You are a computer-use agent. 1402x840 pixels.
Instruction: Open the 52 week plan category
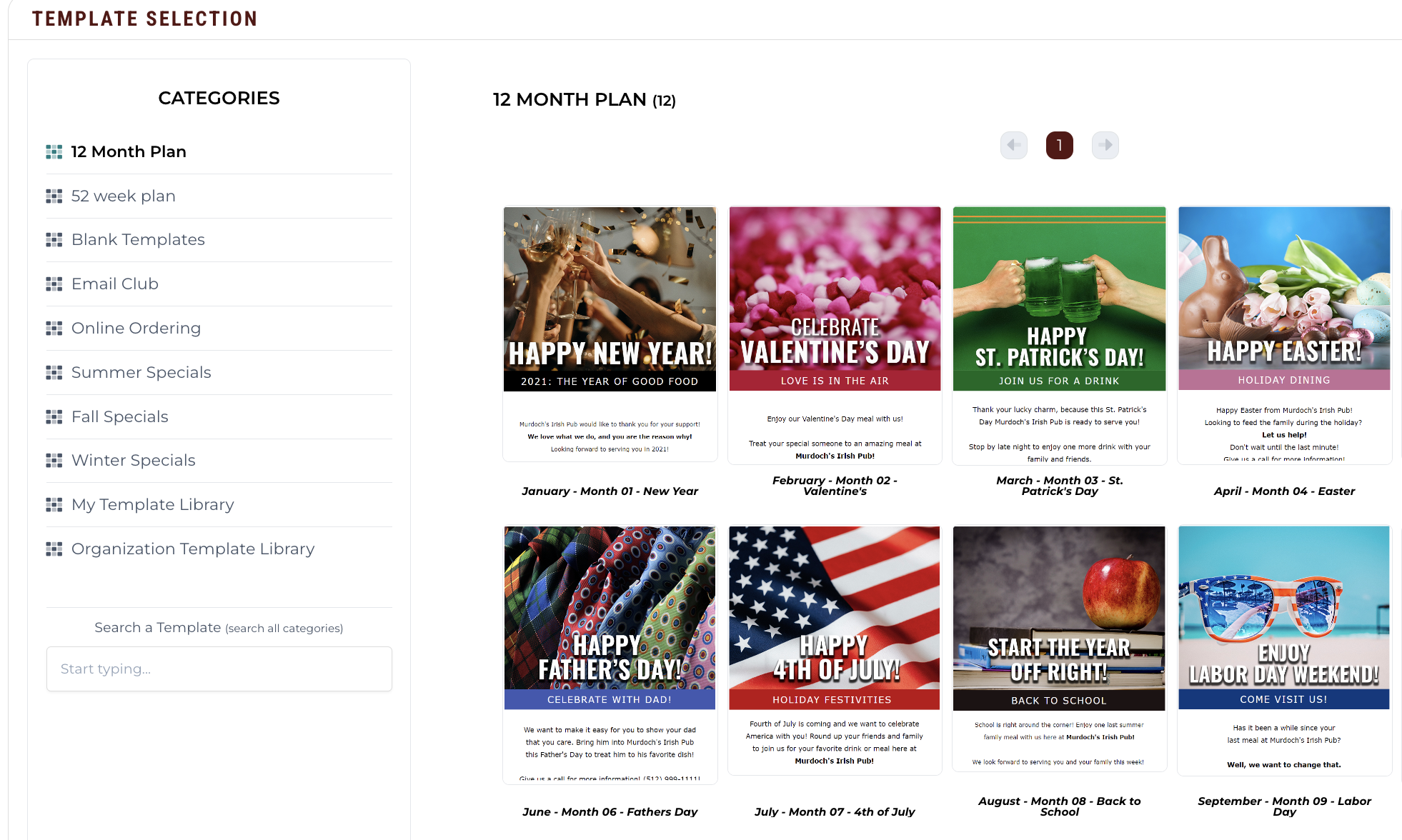click(x=123, y=196)
